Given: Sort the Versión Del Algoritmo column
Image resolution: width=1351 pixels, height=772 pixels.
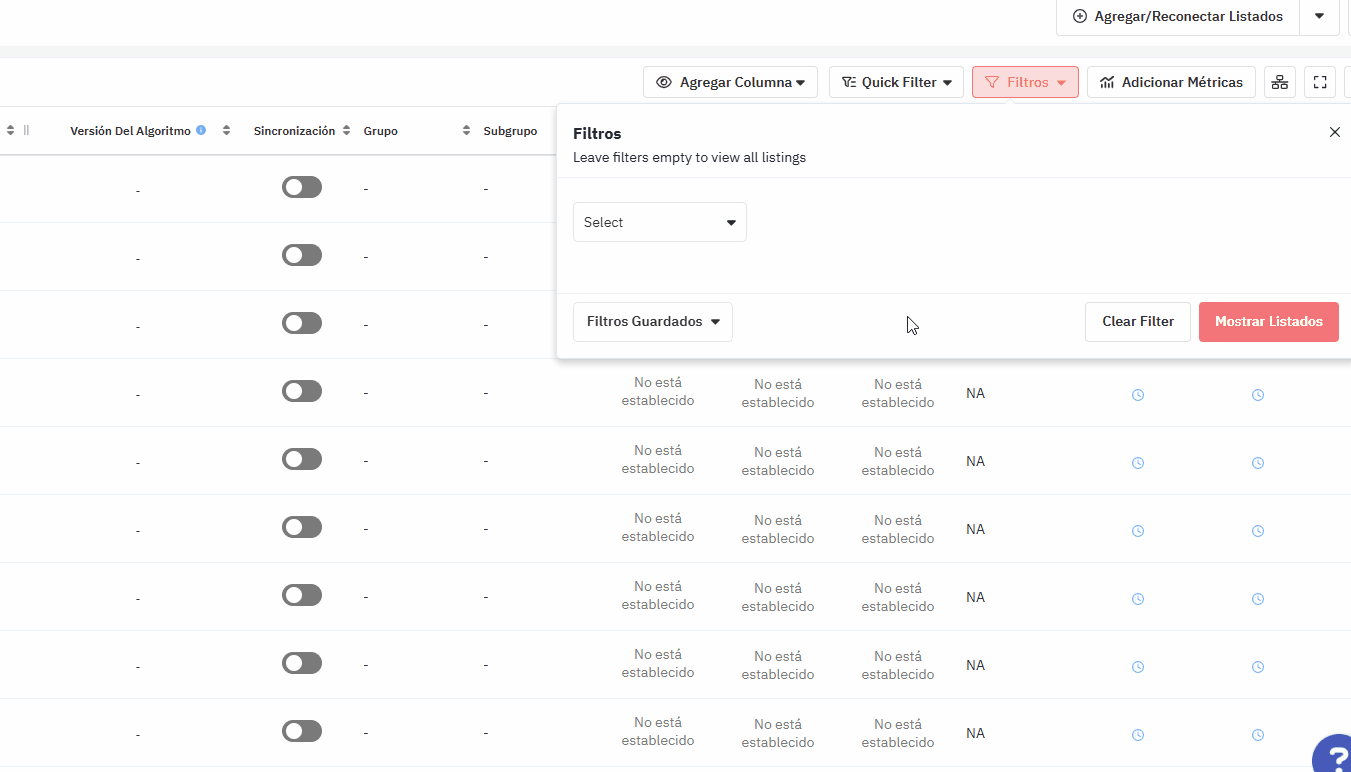Looking at the screenshot, I should [x=227, y=131].
